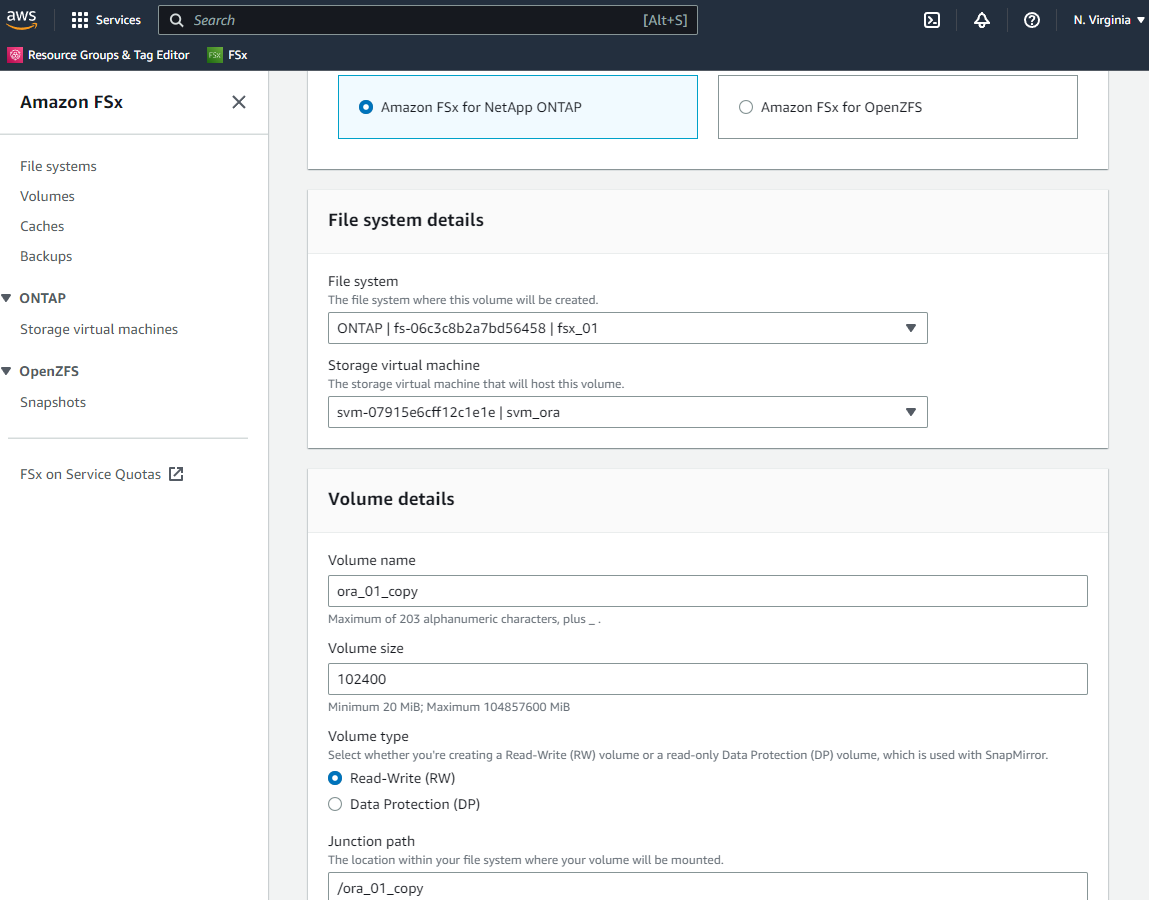Select Amazon FSx for NetApp ONTAP option

click(x=366, y=107)
